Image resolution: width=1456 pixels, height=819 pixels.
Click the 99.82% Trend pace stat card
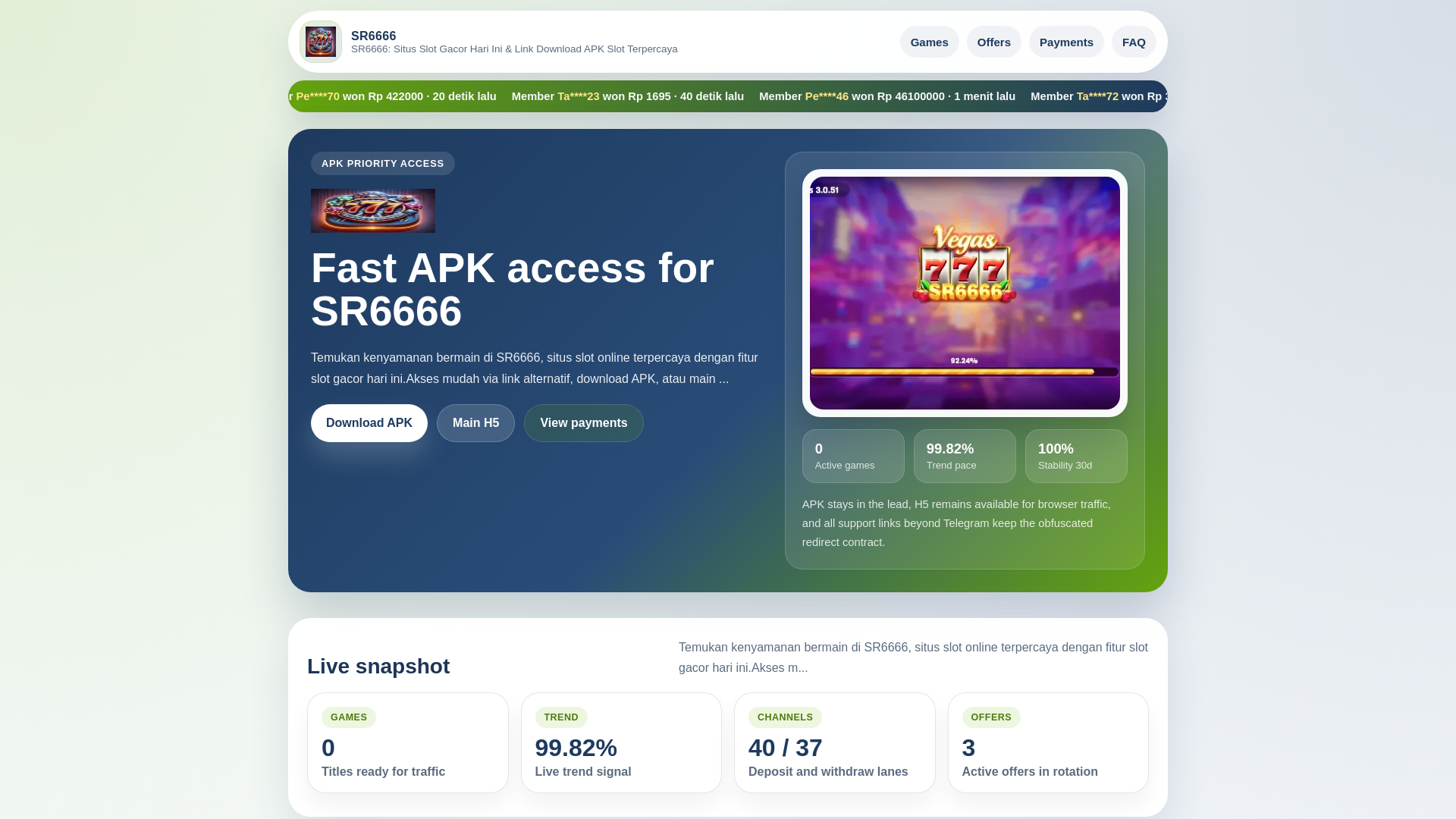[x=965, y=457]
